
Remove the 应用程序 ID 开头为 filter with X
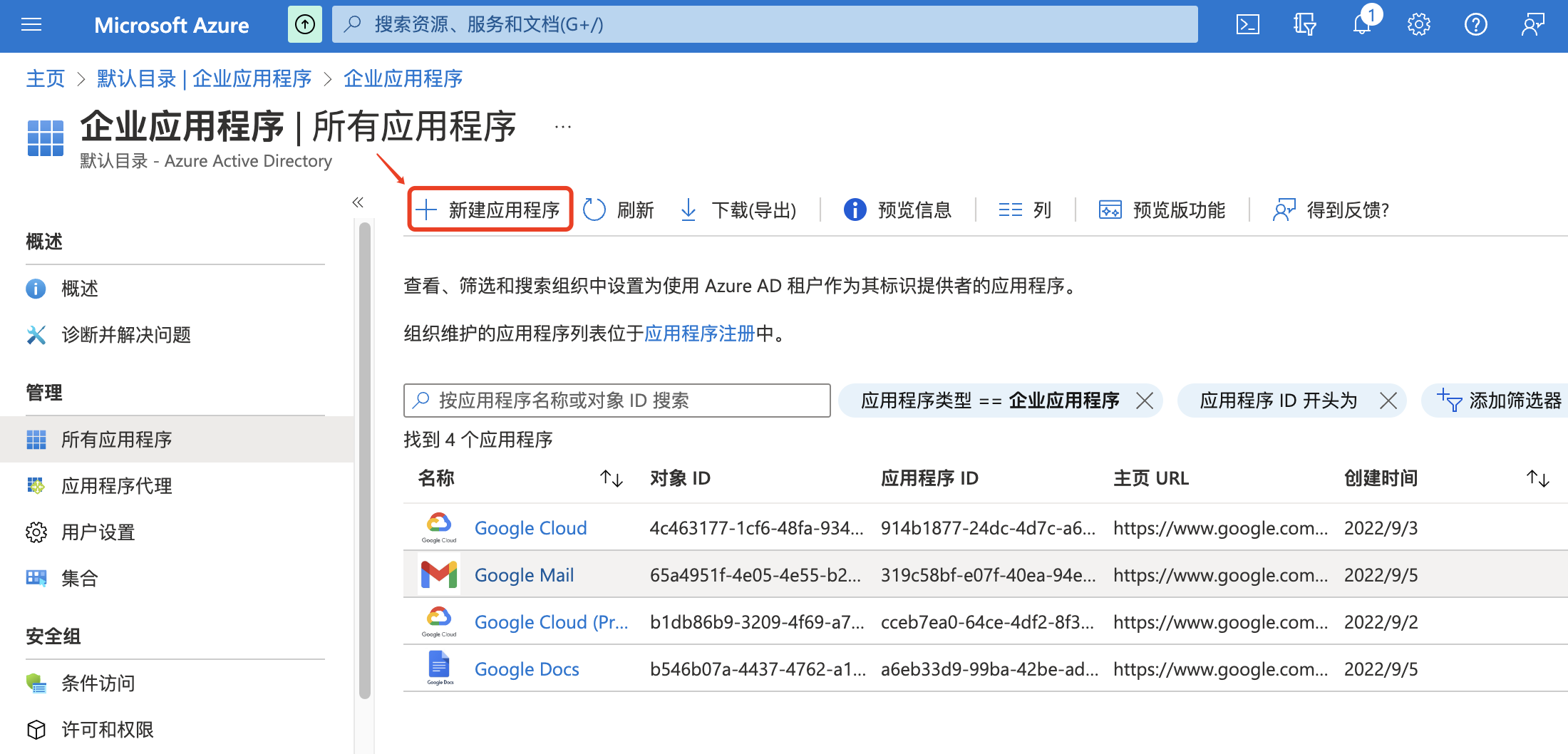coord(1388,401)
